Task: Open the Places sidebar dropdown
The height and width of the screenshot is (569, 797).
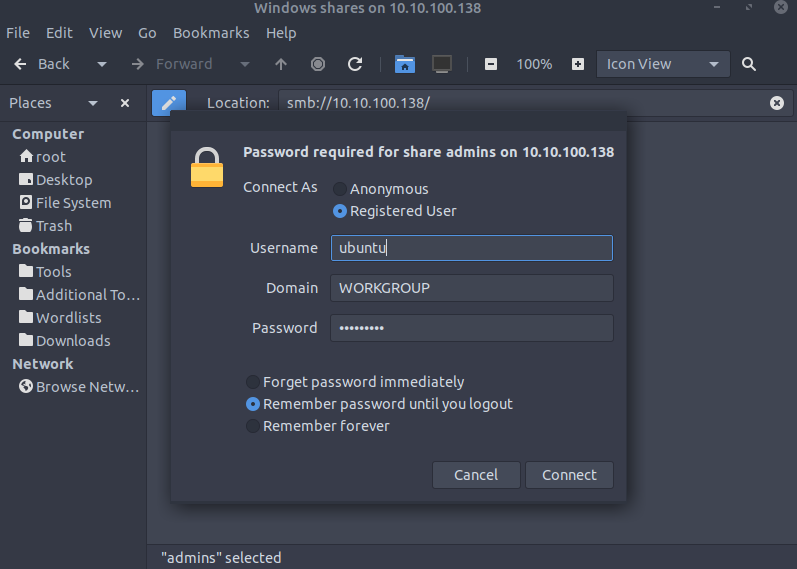Action: (93, 103)
